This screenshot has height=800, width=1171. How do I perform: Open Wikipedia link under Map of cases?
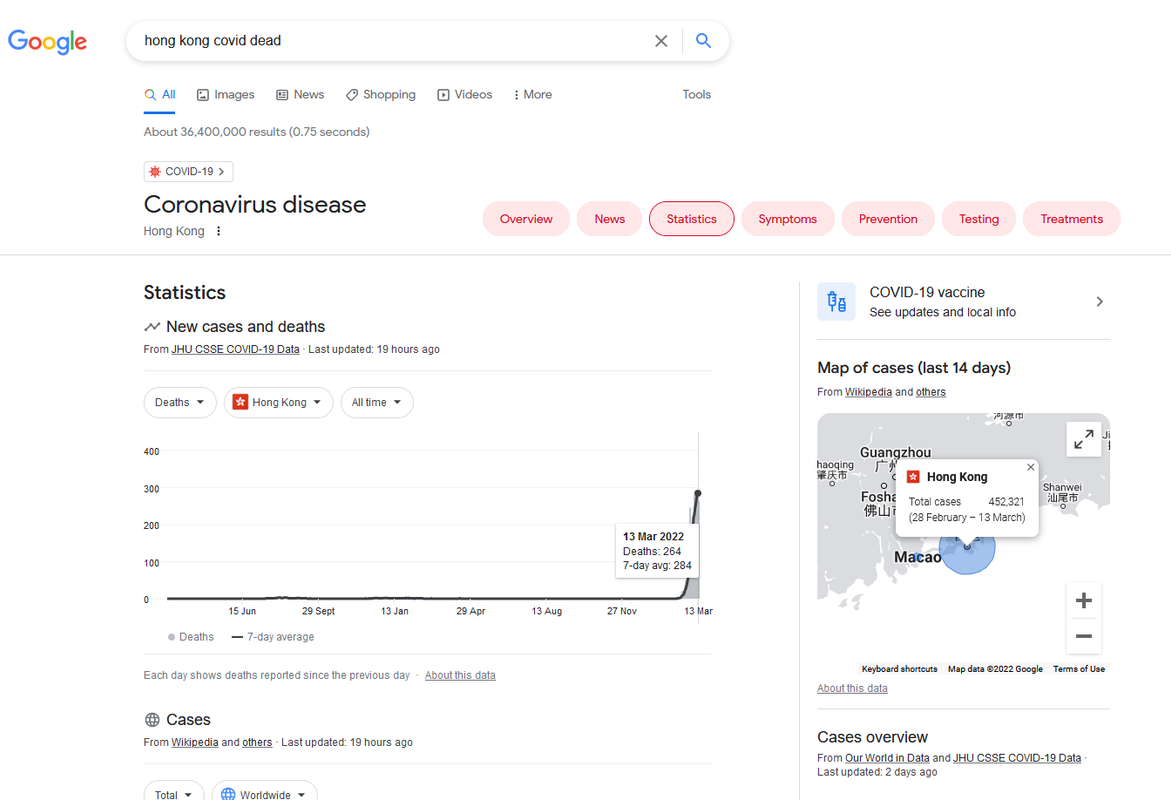[x=869, y=392]
